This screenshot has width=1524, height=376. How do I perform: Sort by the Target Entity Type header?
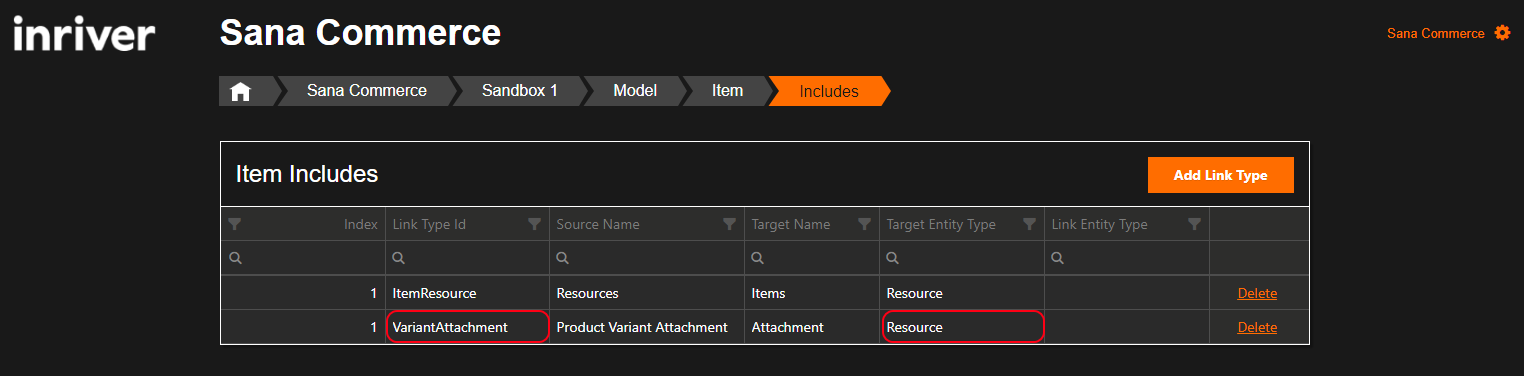941,224
